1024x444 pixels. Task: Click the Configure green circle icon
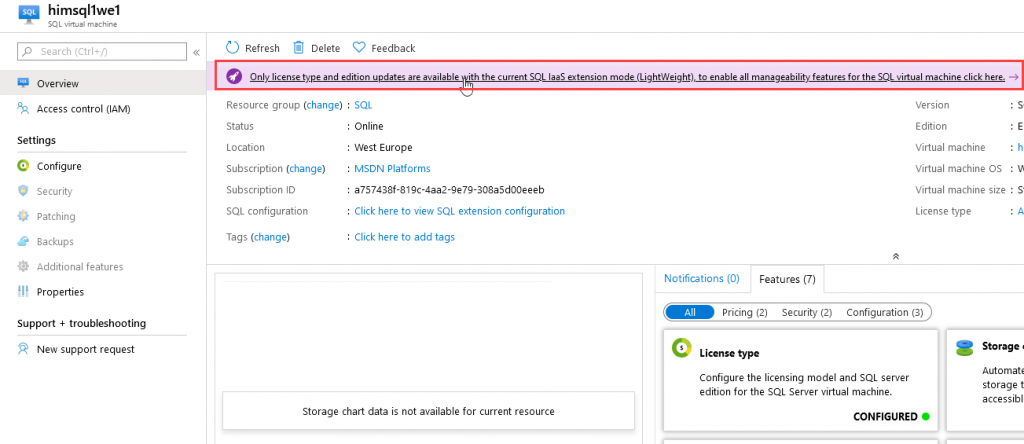24,166
